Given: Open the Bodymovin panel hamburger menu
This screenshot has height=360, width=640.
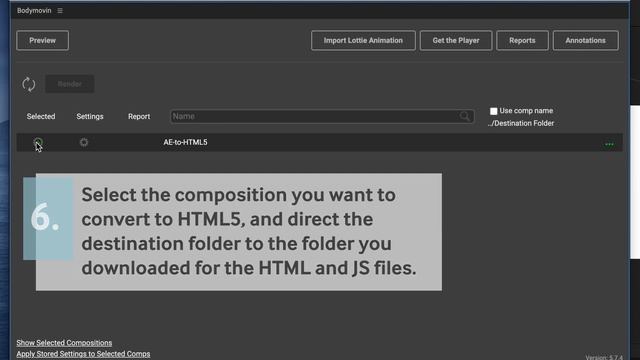Looking at the screenshot, I should 60,11.
